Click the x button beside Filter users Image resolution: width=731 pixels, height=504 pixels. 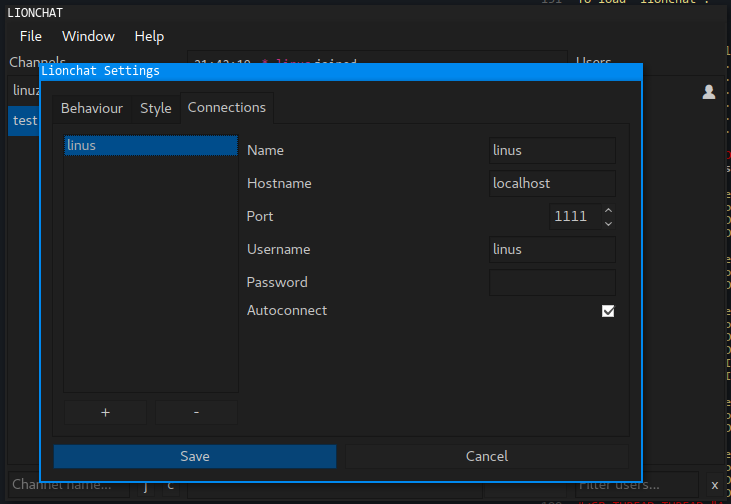(715, 485)
